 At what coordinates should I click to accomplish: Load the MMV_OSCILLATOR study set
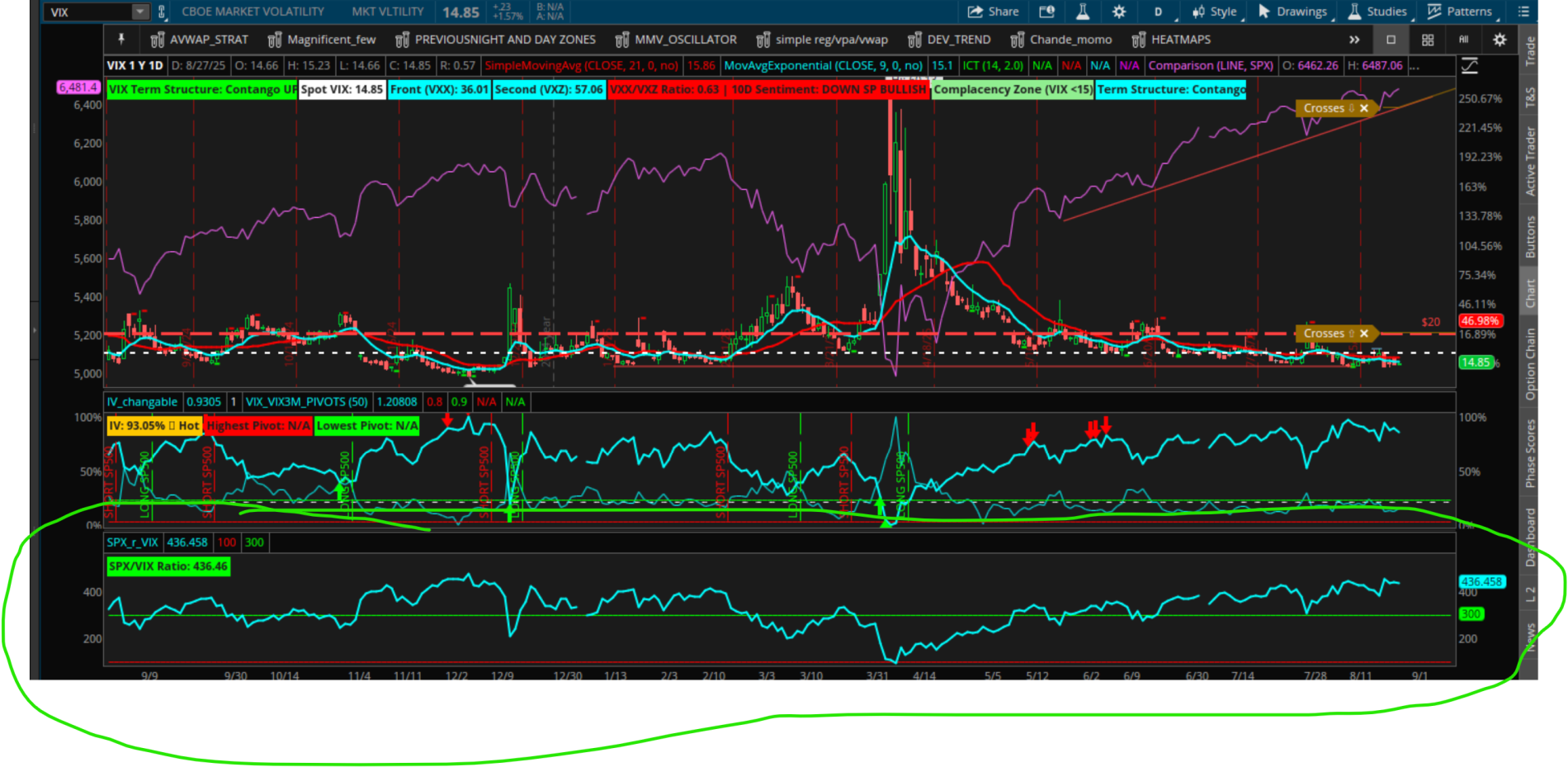tap(676, 40)
